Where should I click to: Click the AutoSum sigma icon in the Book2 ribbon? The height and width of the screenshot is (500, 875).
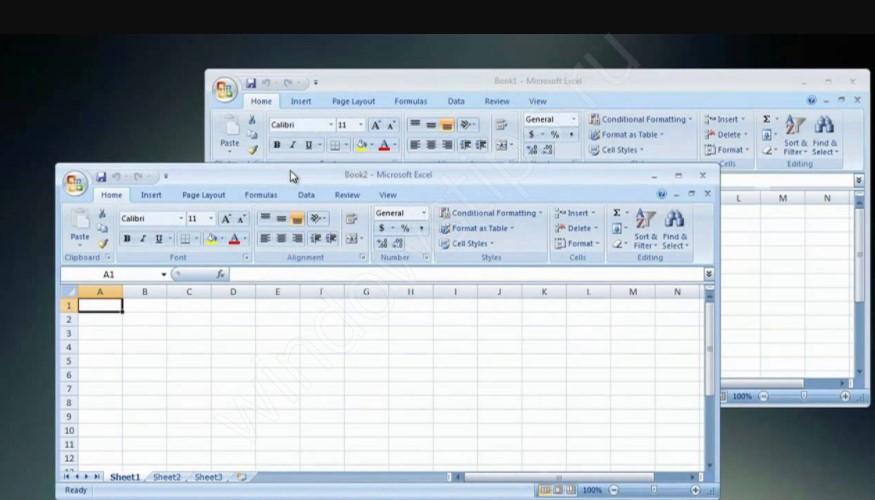click(616, 213)
